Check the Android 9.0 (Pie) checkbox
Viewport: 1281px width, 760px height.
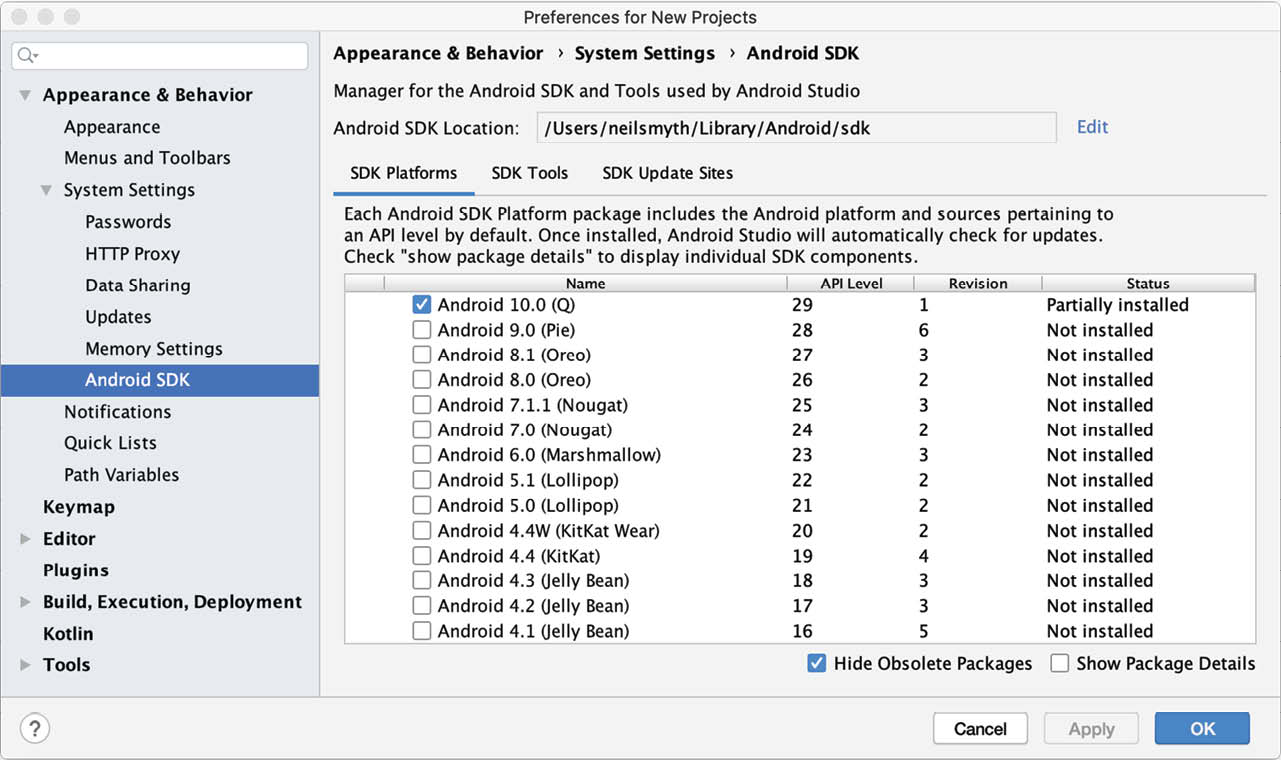click(422, 330)
